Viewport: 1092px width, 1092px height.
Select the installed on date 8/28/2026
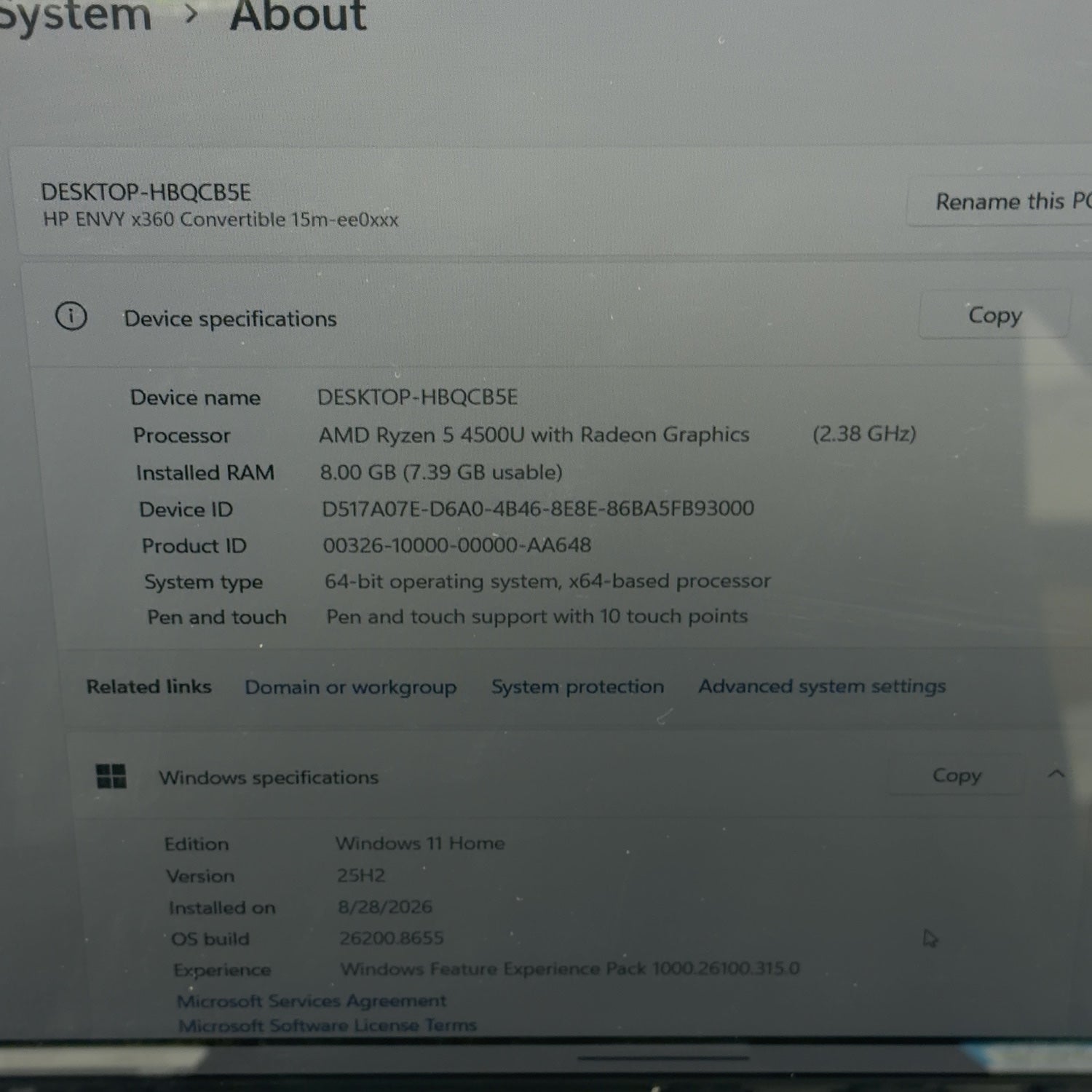click(385, 906)
